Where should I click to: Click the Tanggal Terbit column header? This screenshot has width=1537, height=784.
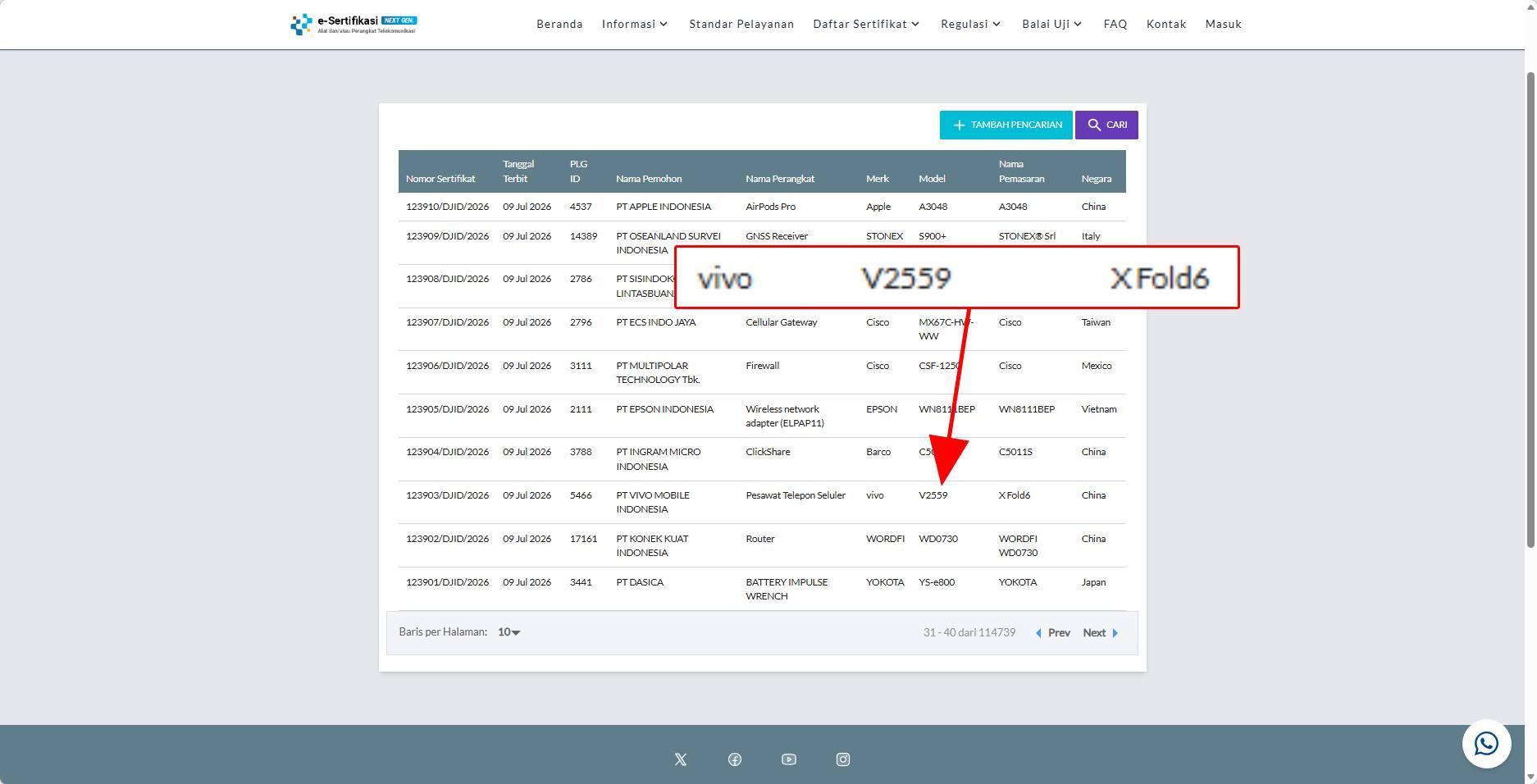pos(518,171)
